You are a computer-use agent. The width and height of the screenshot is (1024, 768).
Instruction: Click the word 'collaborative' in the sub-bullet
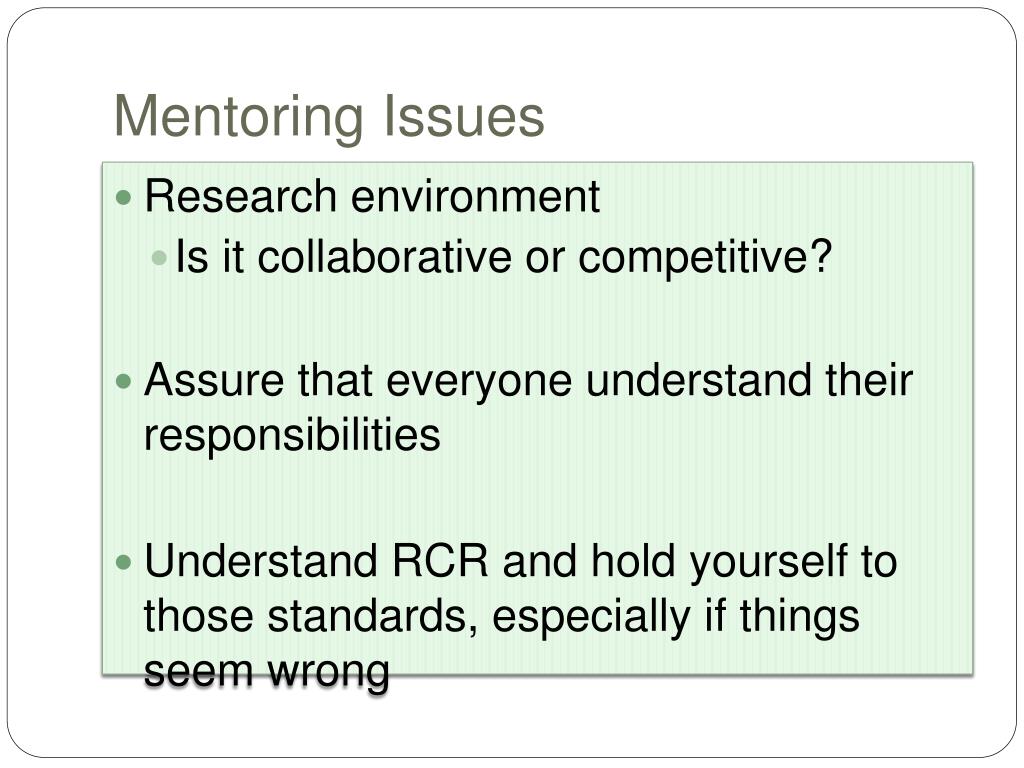[384, 255]
